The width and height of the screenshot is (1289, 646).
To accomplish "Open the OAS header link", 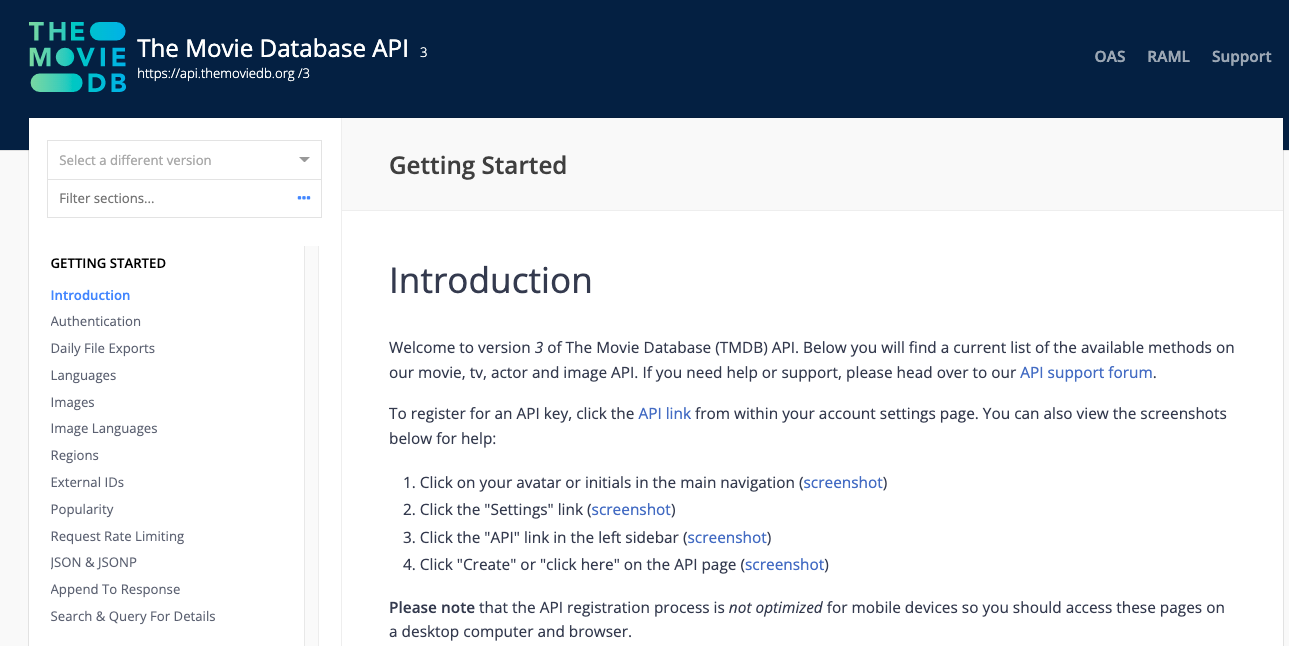I will click(1110, 56).
